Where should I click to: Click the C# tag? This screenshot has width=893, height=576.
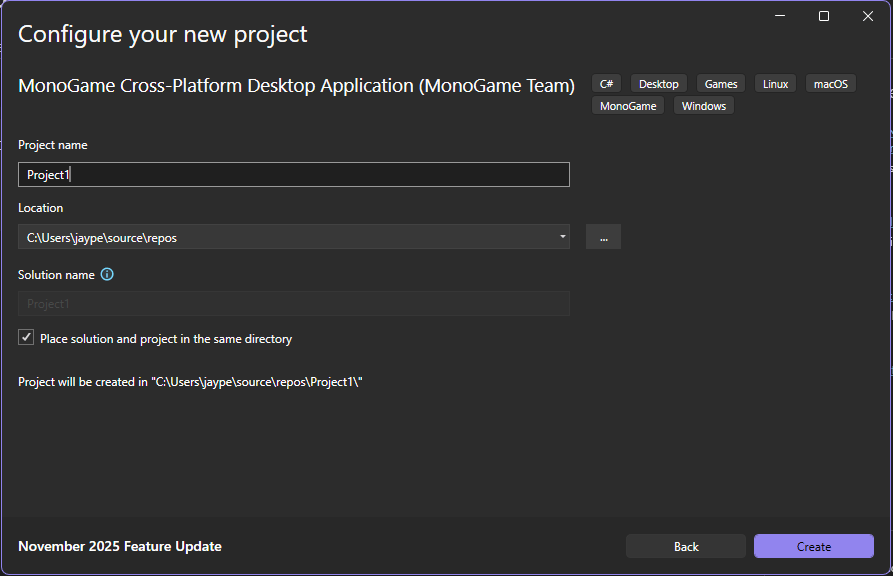(607, 84)
